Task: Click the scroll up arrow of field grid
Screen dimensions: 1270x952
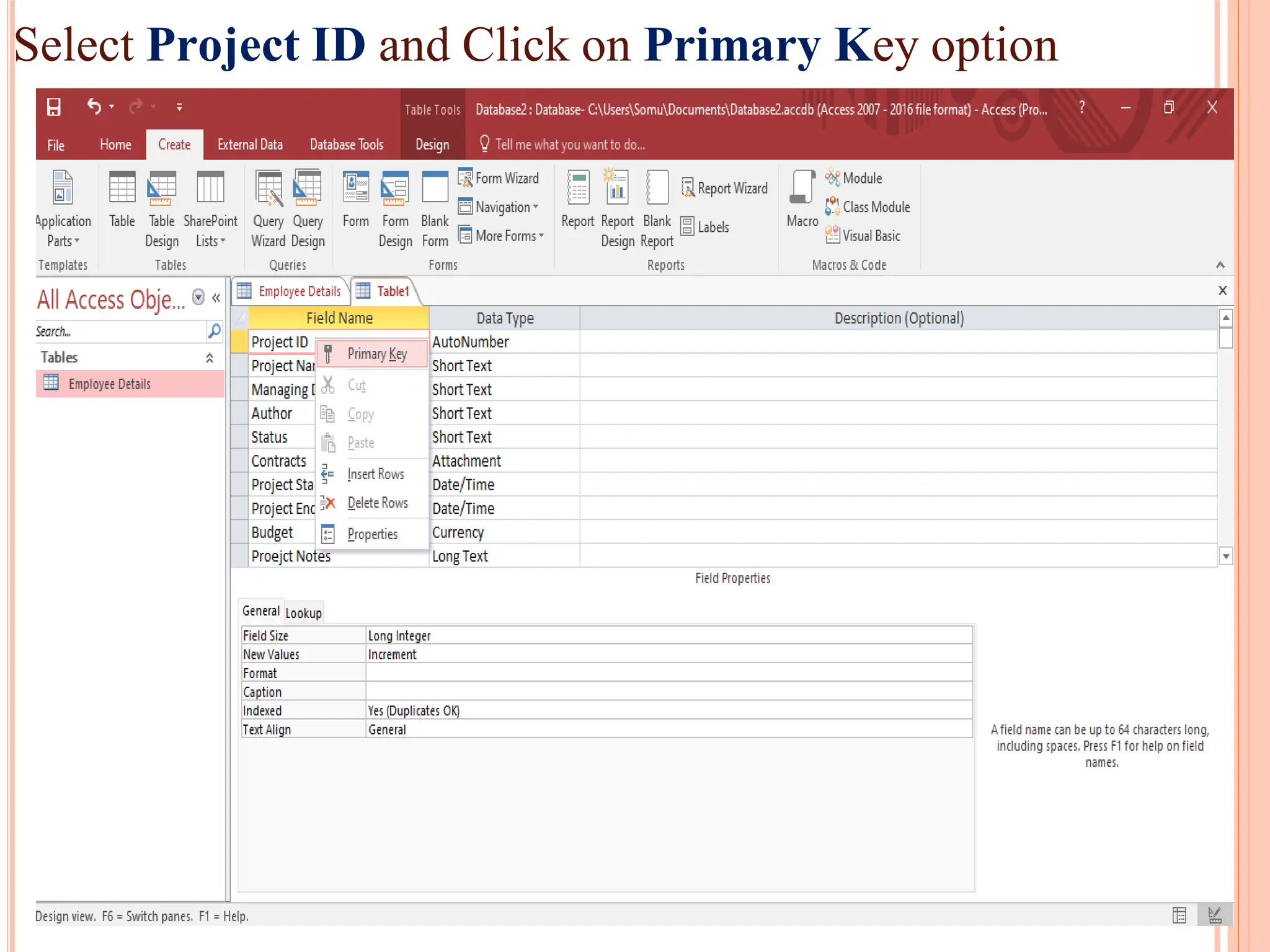Action: [x=1225, y=318]
